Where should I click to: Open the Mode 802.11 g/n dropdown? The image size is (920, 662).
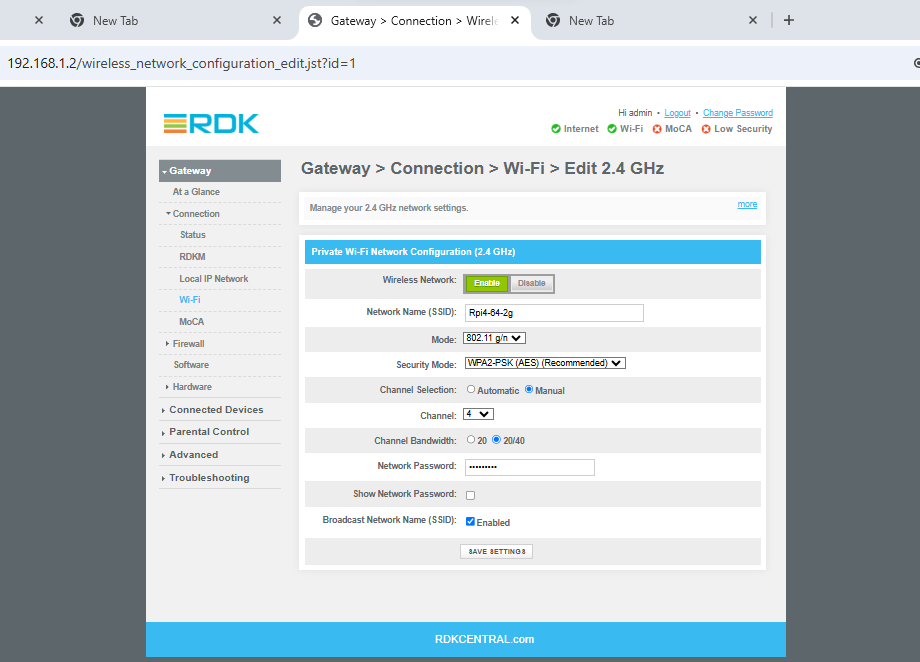pyautogui.click(x=495, y=339)
